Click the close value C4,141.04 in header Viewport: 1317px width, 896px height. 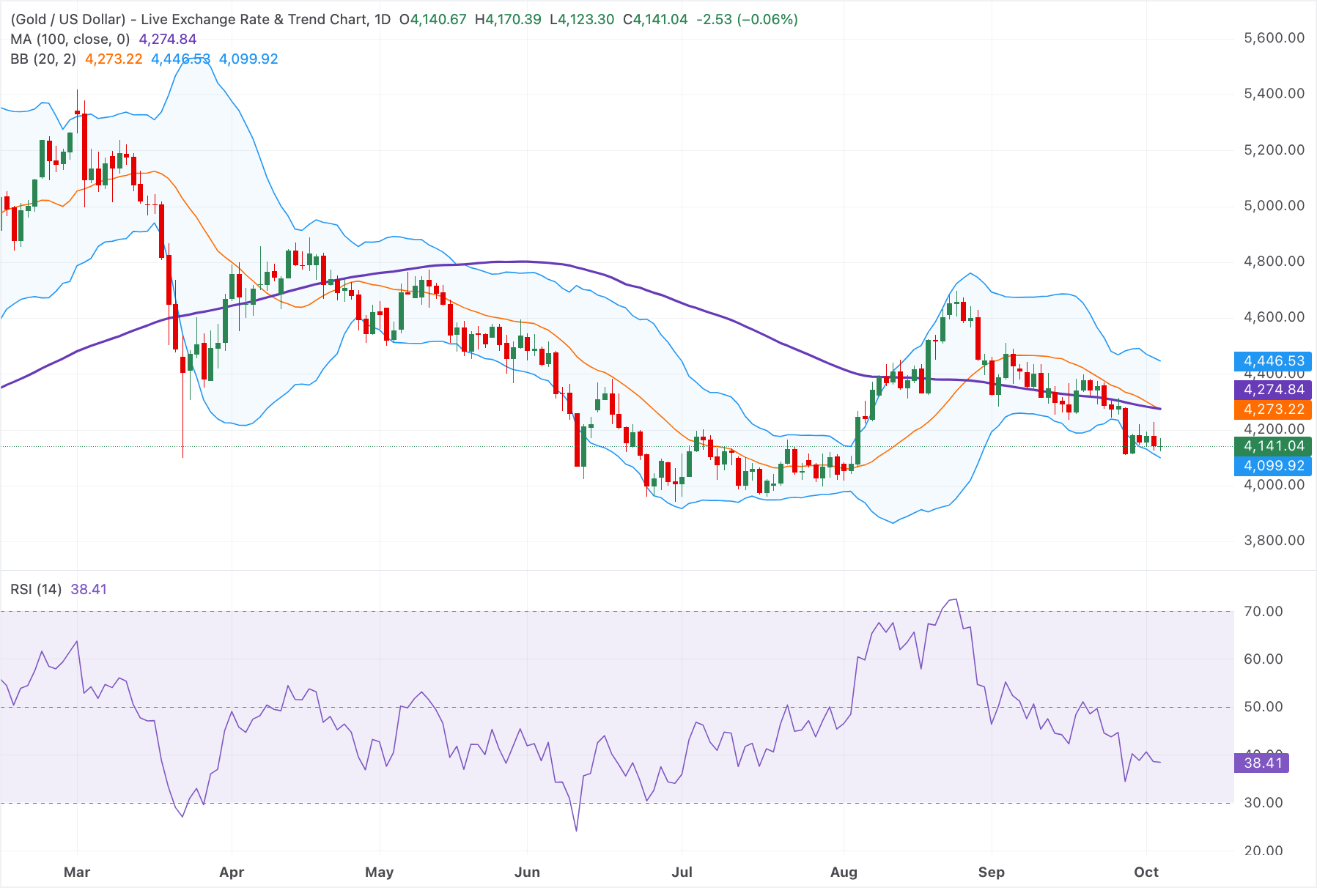tap(655, 19)
